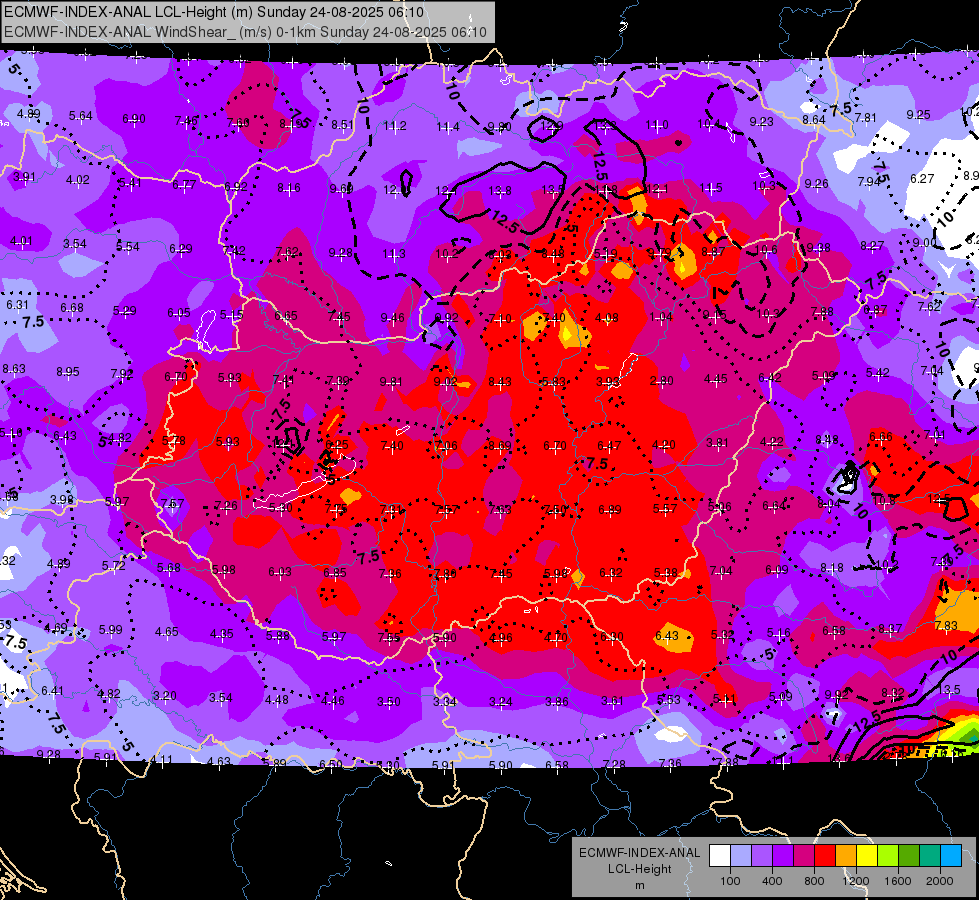
Task: Click the 3.98 wind shear value
Action: coord(62,500)
